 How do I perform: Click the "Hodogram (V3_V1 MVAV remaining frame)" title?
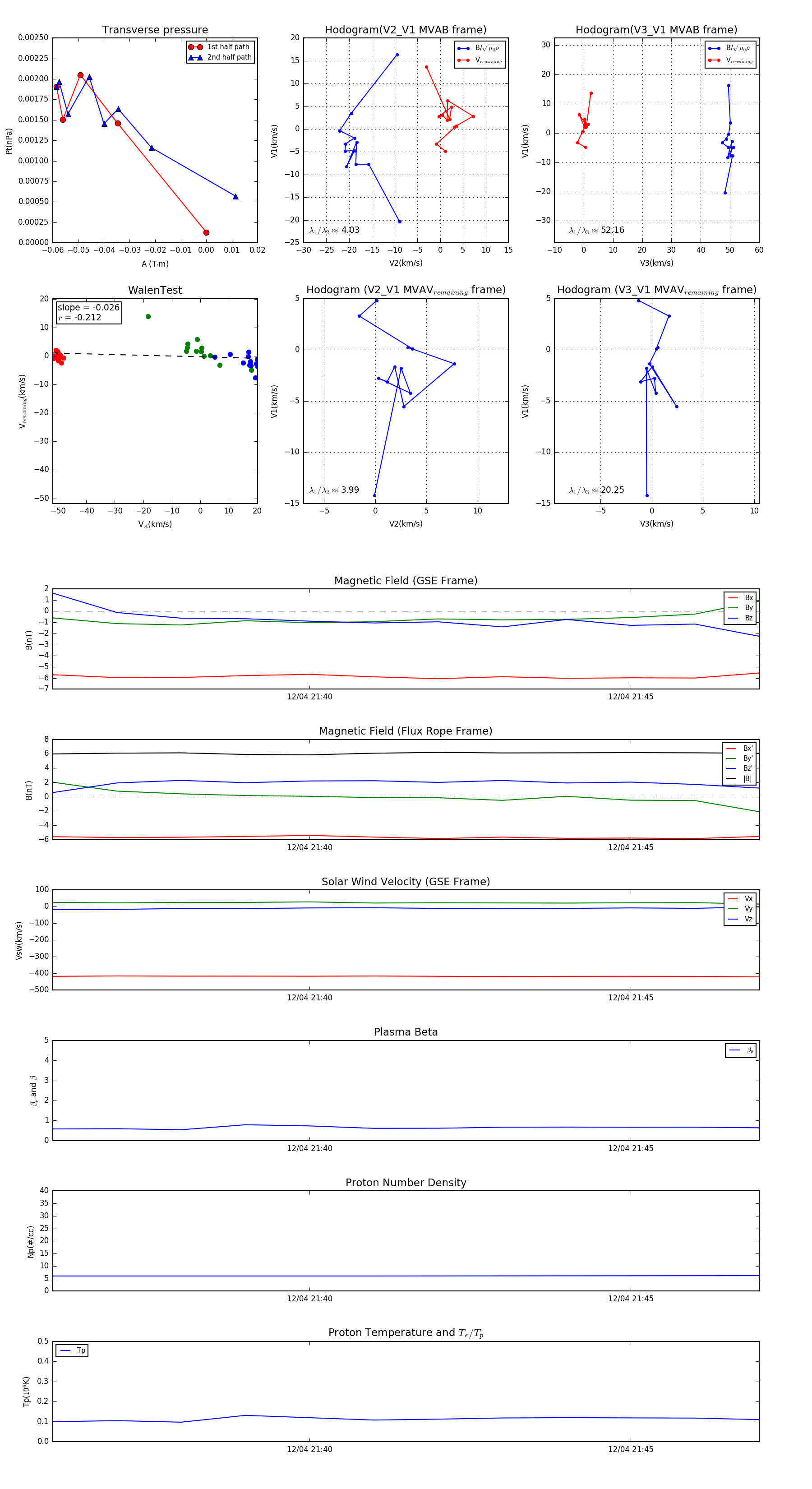point(656,290)
